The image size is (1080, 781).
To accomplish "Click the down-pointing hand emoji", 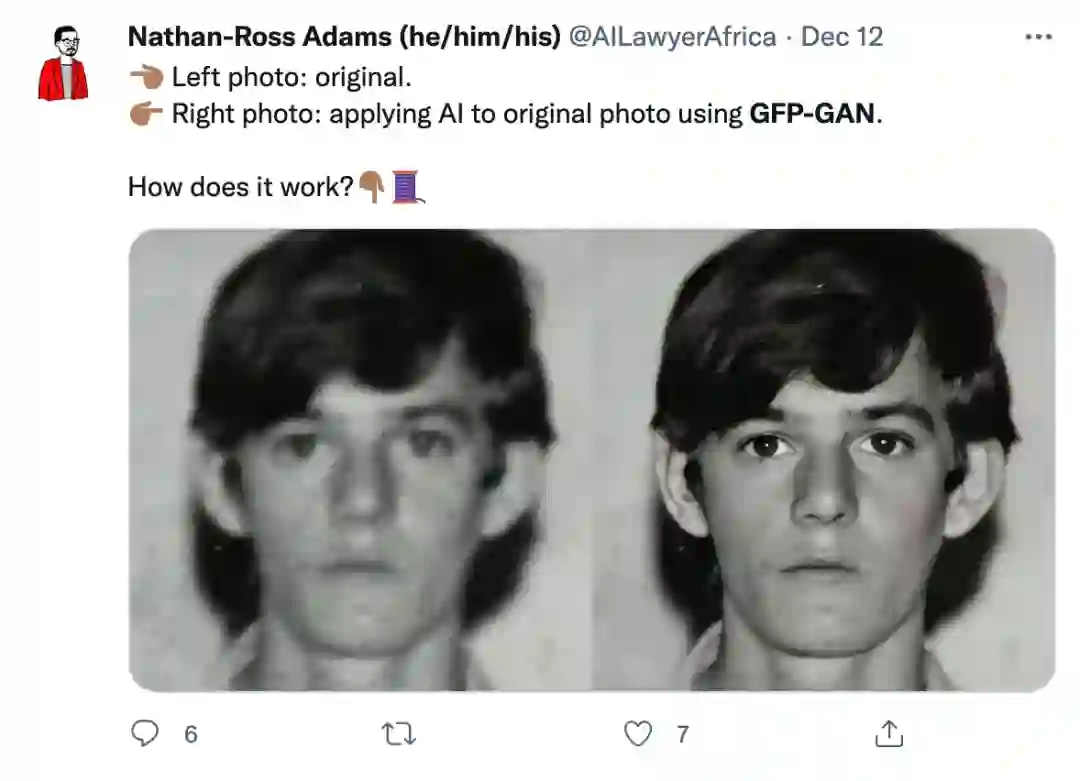I will point(372,186).
